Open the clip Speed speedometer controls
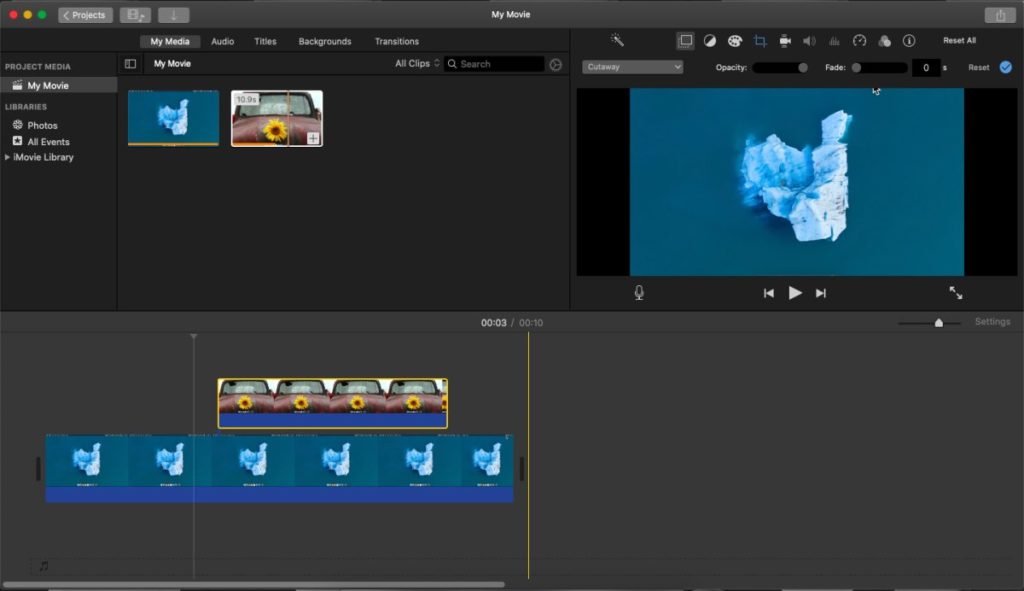The height and width of the screenshot is (591, 1024). (x=858, y=41)
